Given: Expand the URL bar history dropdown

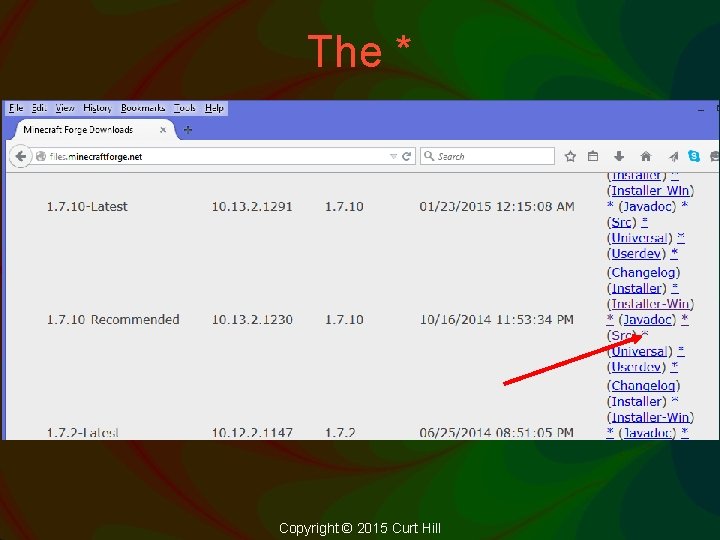Looking at the screenshot, I should coord(394,157).
